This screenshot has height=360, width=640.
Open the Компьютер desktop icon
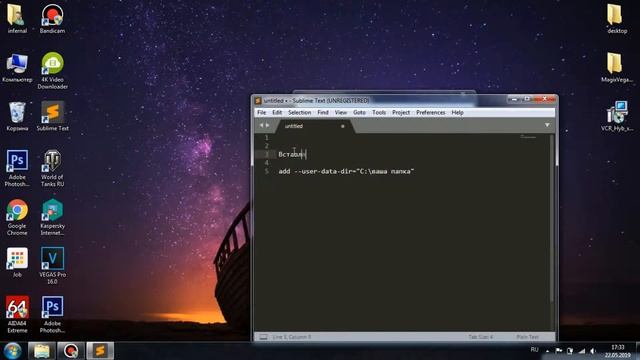click(x=17, y=68)
